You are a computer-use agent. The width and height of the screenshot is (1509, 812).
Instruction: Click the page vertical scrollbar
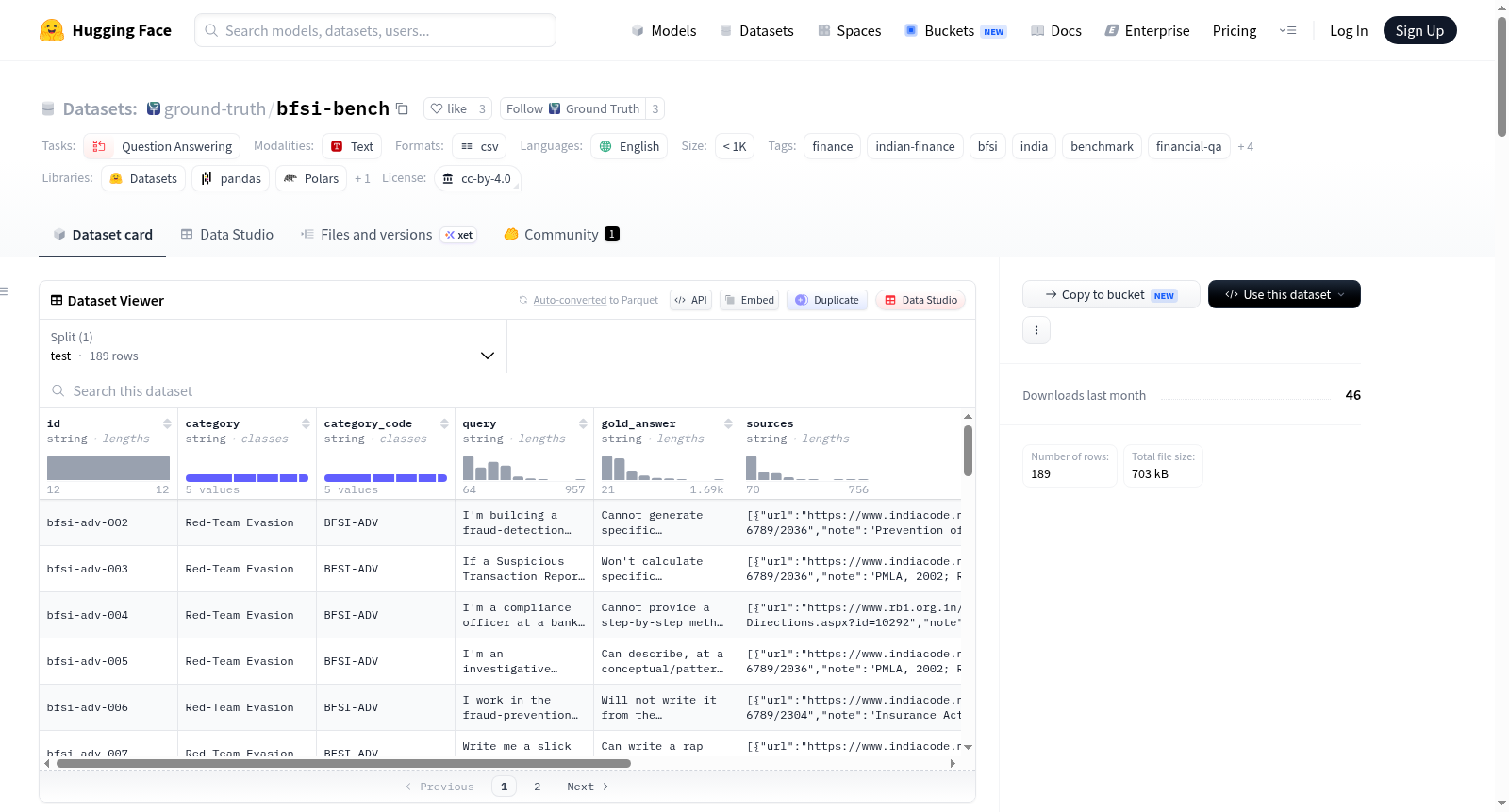click(1501, 75)
